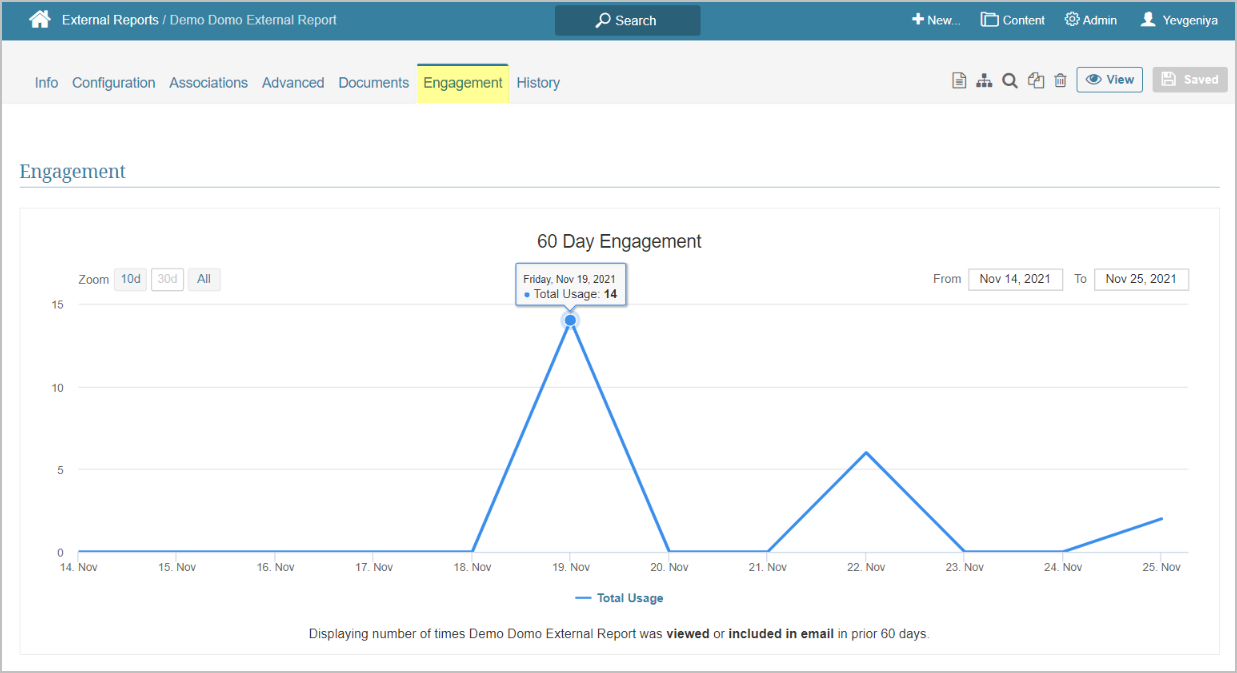Expand the Content menu
Viewport: 1237px width, 673px height.
[1012, 20]
